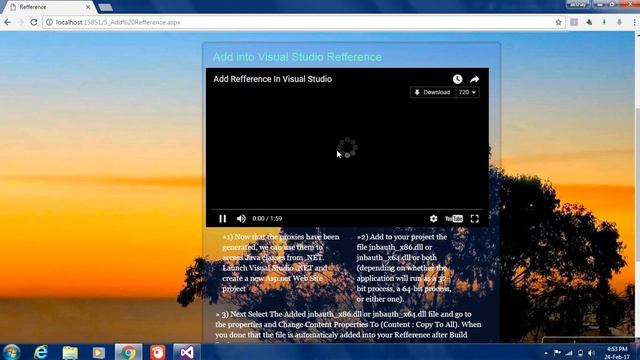
Task: Show hidden tray icons arrow
Action: tap(546, 353)
